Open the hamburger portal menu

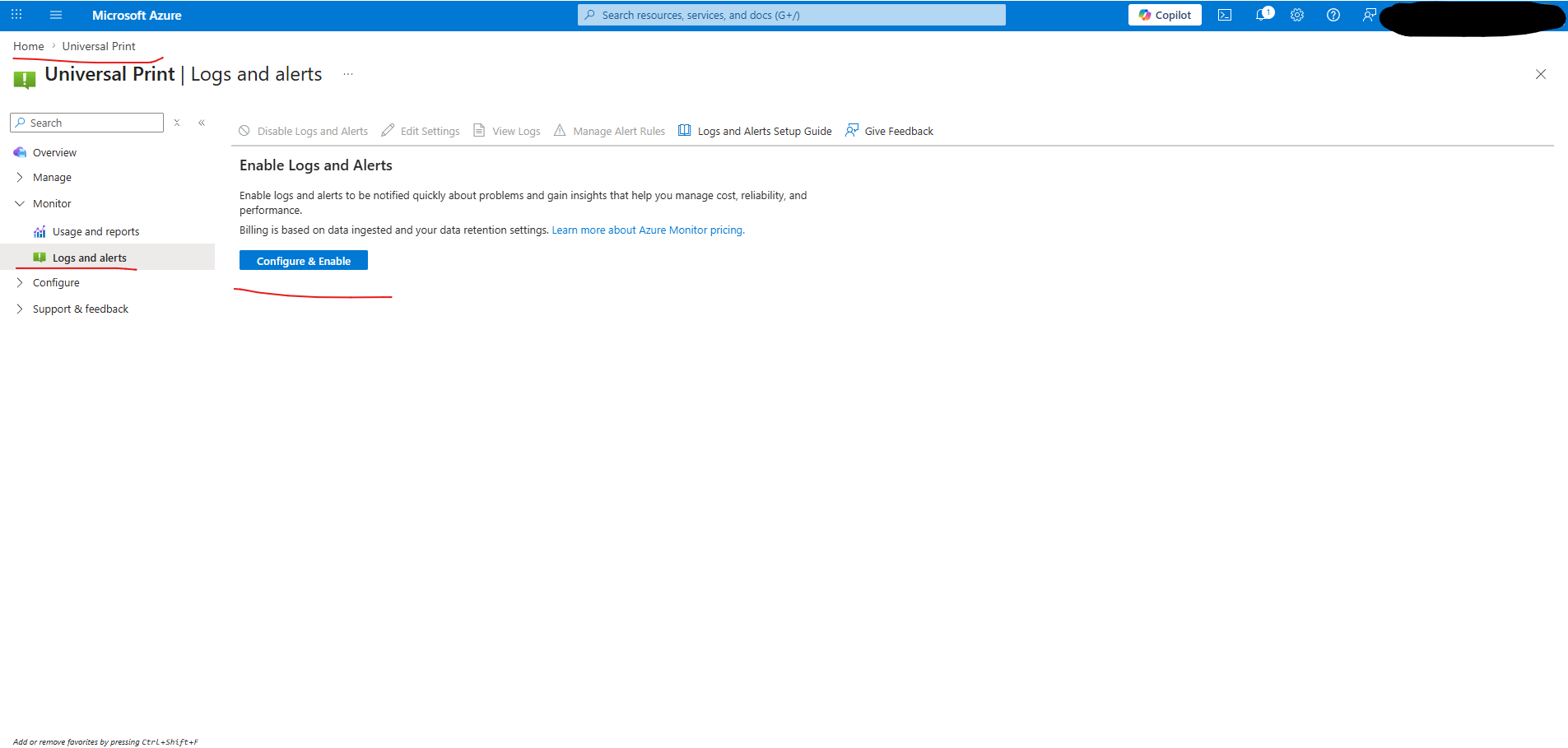tap(56, 15)
